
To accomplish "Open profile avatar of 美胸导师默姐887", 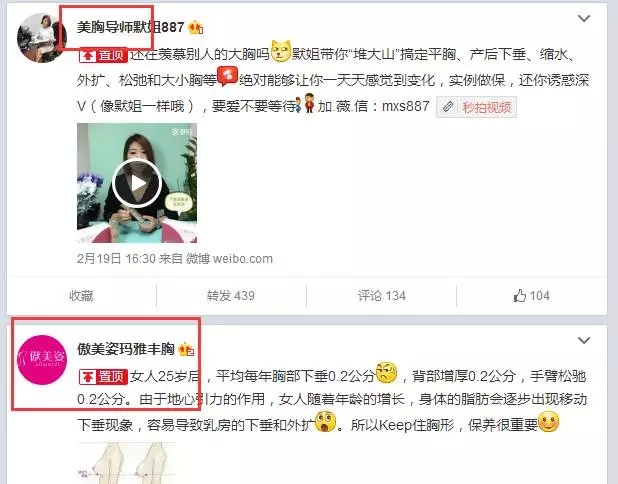I will (x=42, y=38).
